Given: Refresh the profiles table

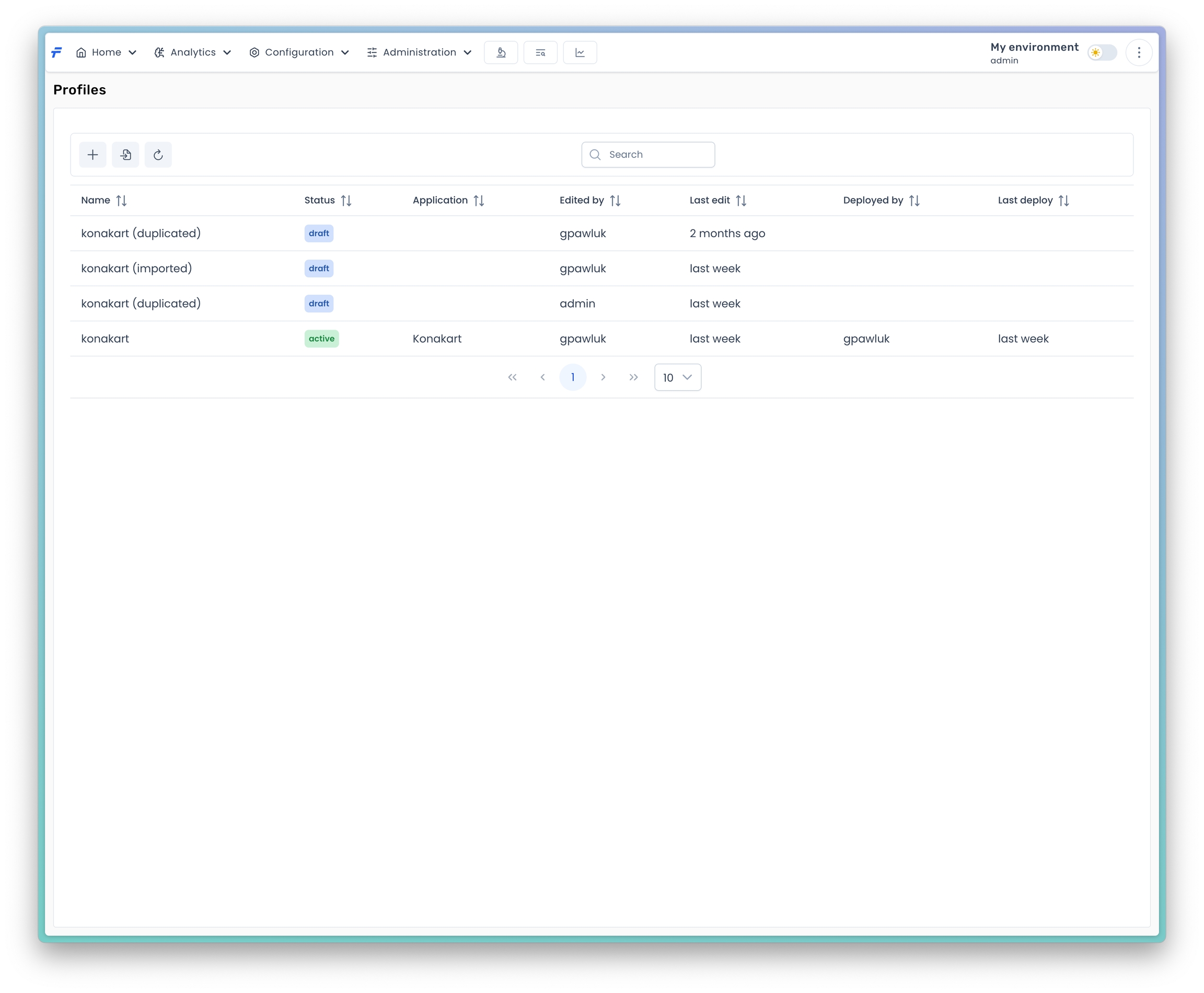Looking at the screenshot, I should (x=158, y=155).
